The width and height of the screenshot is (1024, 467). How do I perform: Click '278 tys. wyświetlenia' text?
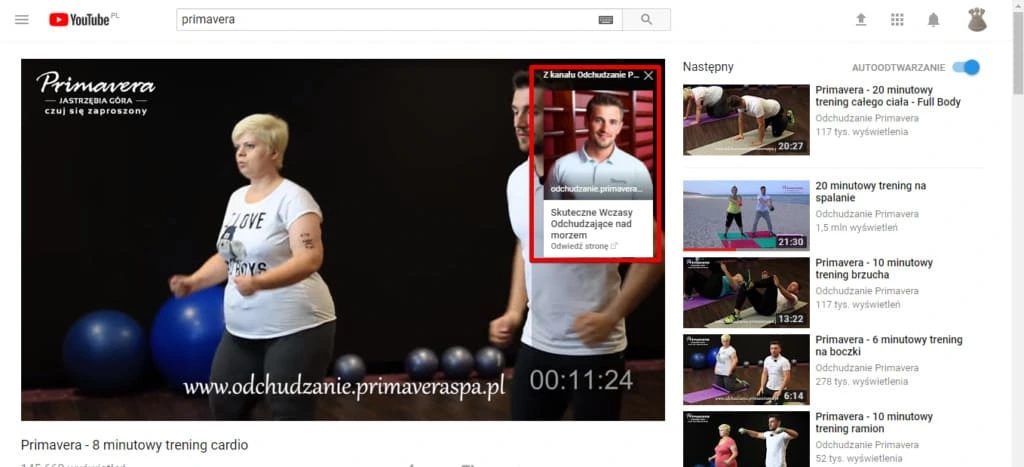861,381
